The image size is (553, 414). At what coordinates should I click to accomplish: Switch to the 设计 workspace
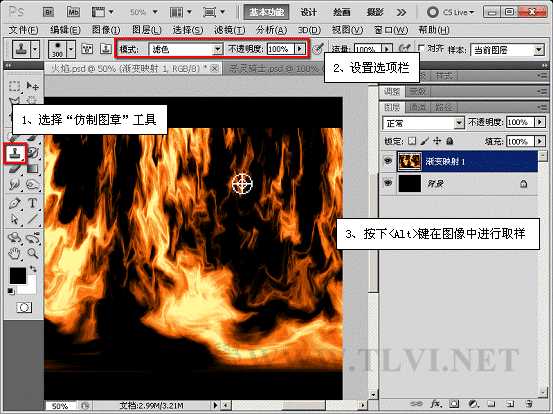308,12
